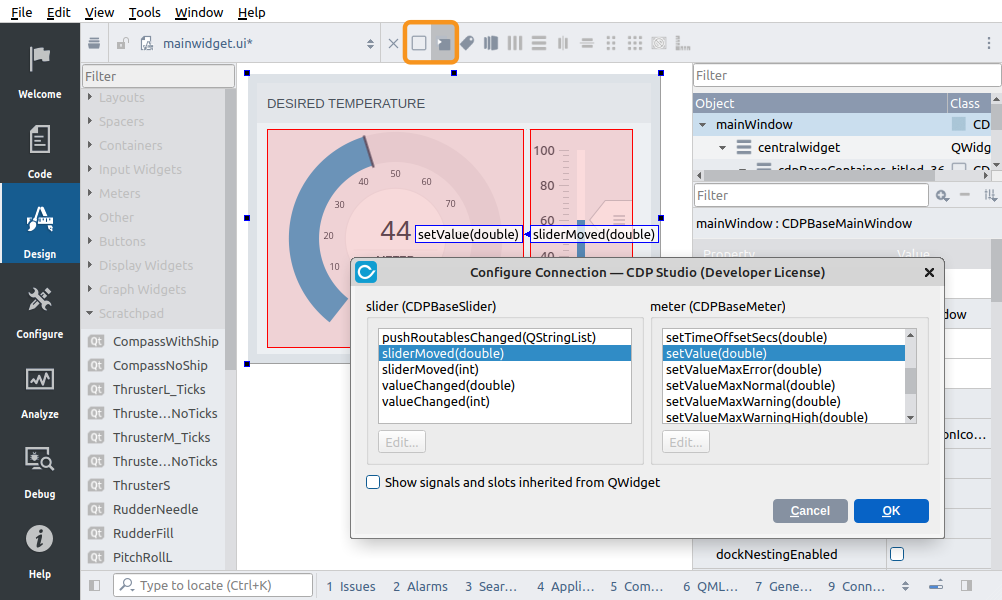Click the Edit Buddies tag icon
1002x600 pixels.
pyautogui.click(x=467, y=43)
